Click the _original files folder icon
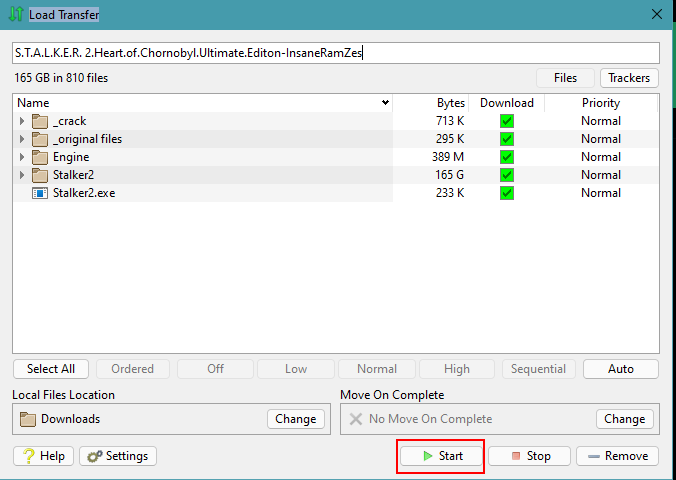The image size is (676, 480). (x=40, y=139)
